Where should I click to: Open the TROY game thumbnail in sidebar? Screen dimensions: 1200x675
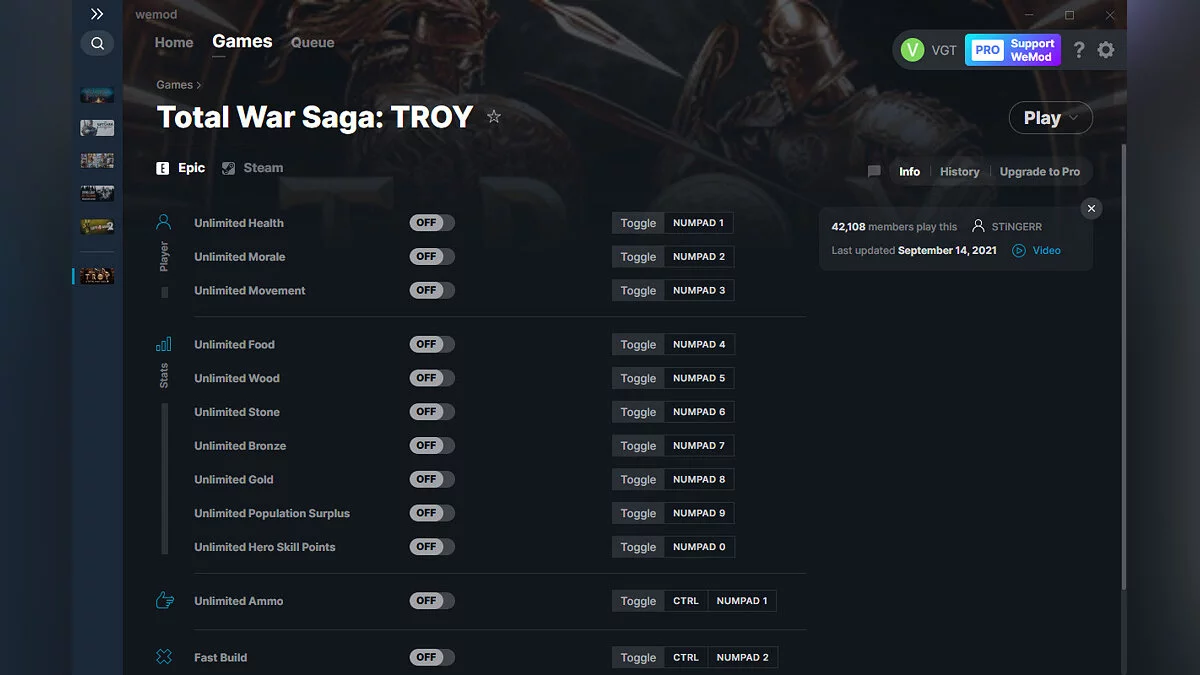97,276
